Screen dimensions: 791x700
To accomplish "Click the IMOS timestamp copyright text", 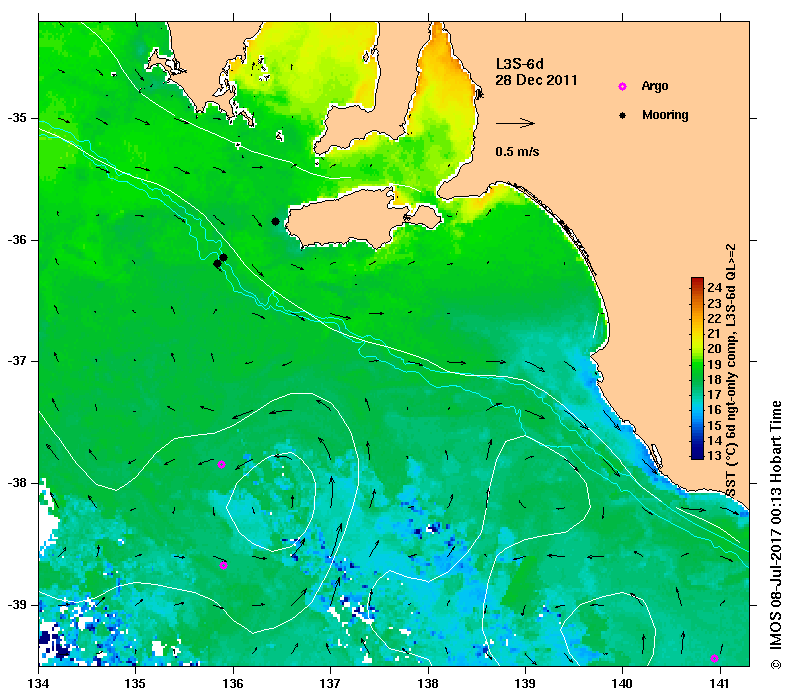I will pyautogui.click(x=775, y=536).
